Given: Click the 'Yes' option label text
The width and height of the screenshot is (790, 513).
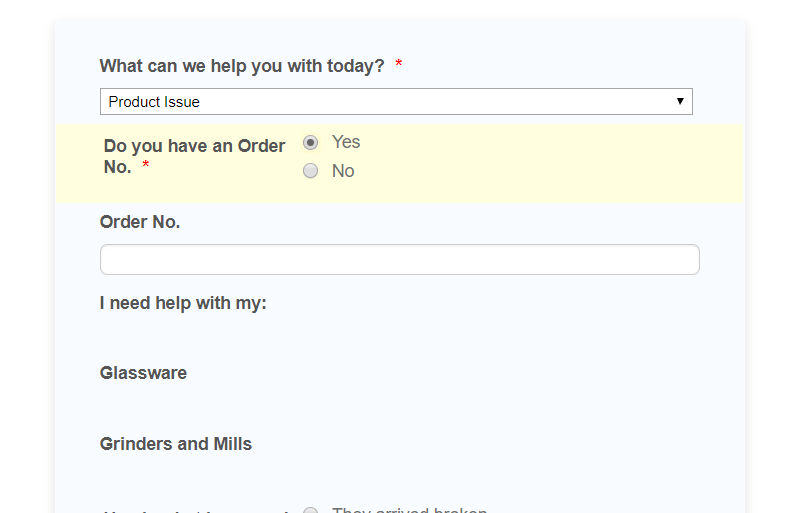Looking at the screenshot, I should pyautogui.click(x=346, y=142).
